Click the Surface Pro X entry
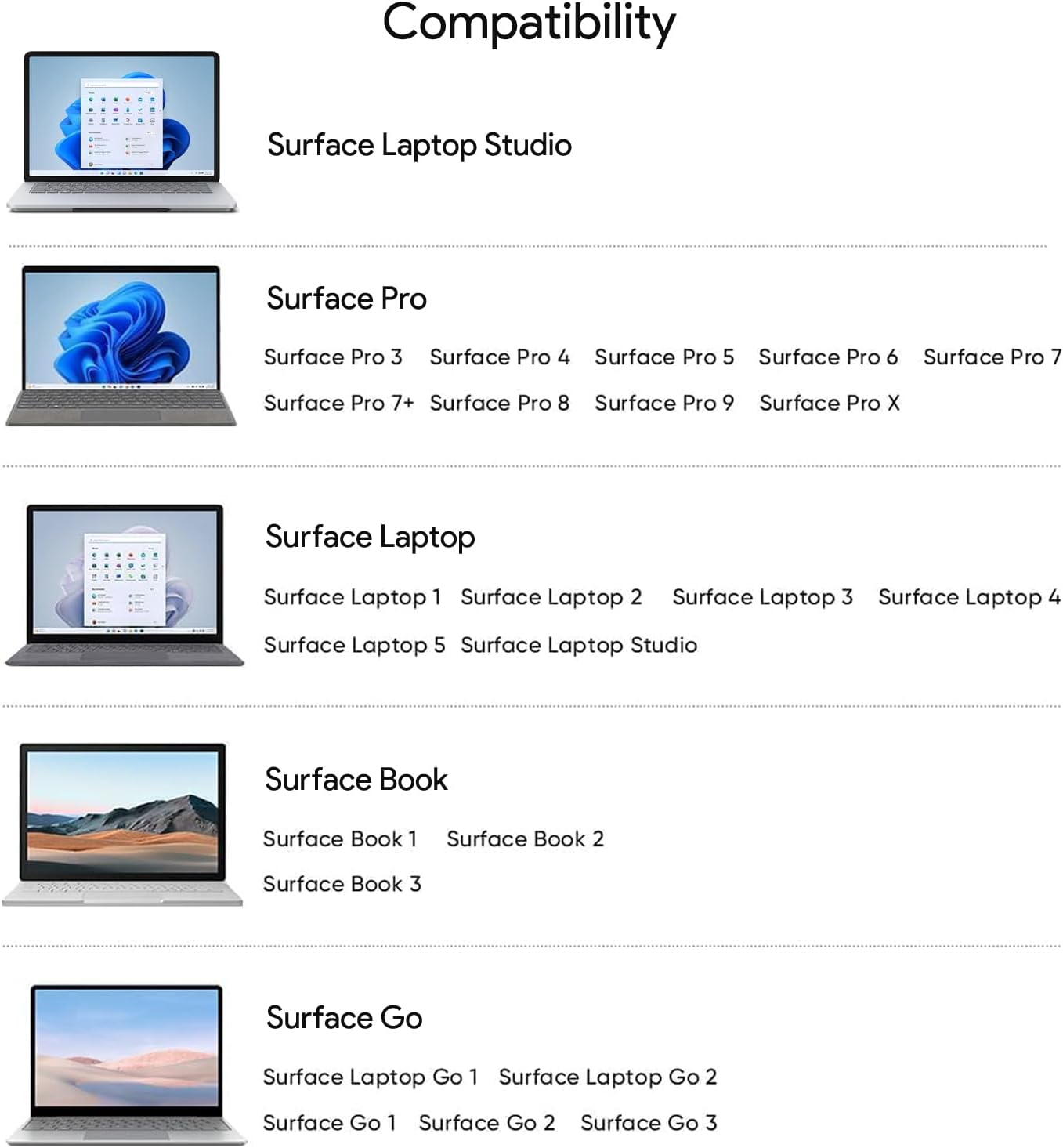This screenshot has height=1148, width=1063. pos(829,404)
